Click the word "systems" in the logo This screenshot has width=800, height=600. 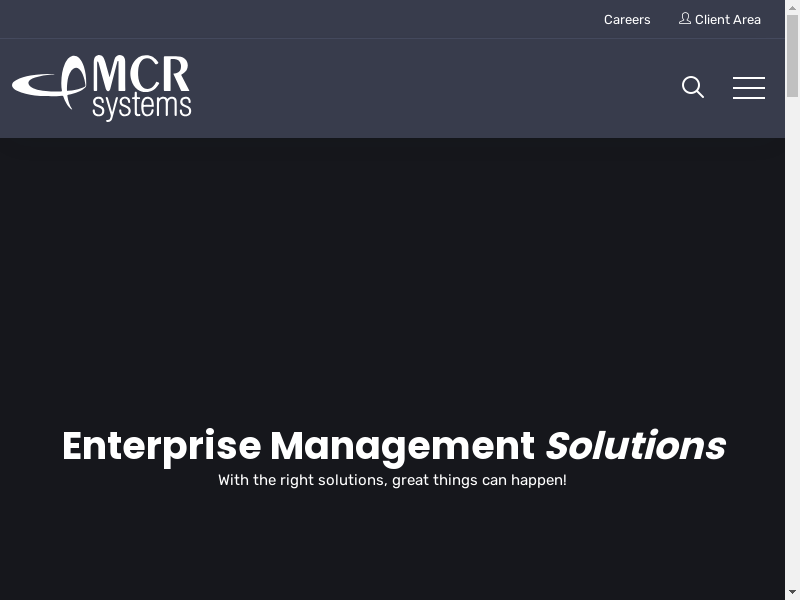click(141, 107)
